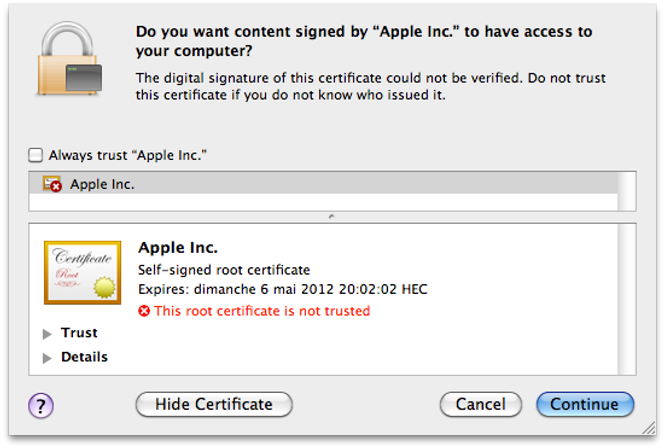Click the certificate details pane scrollbar

click(x=627, y=299)
